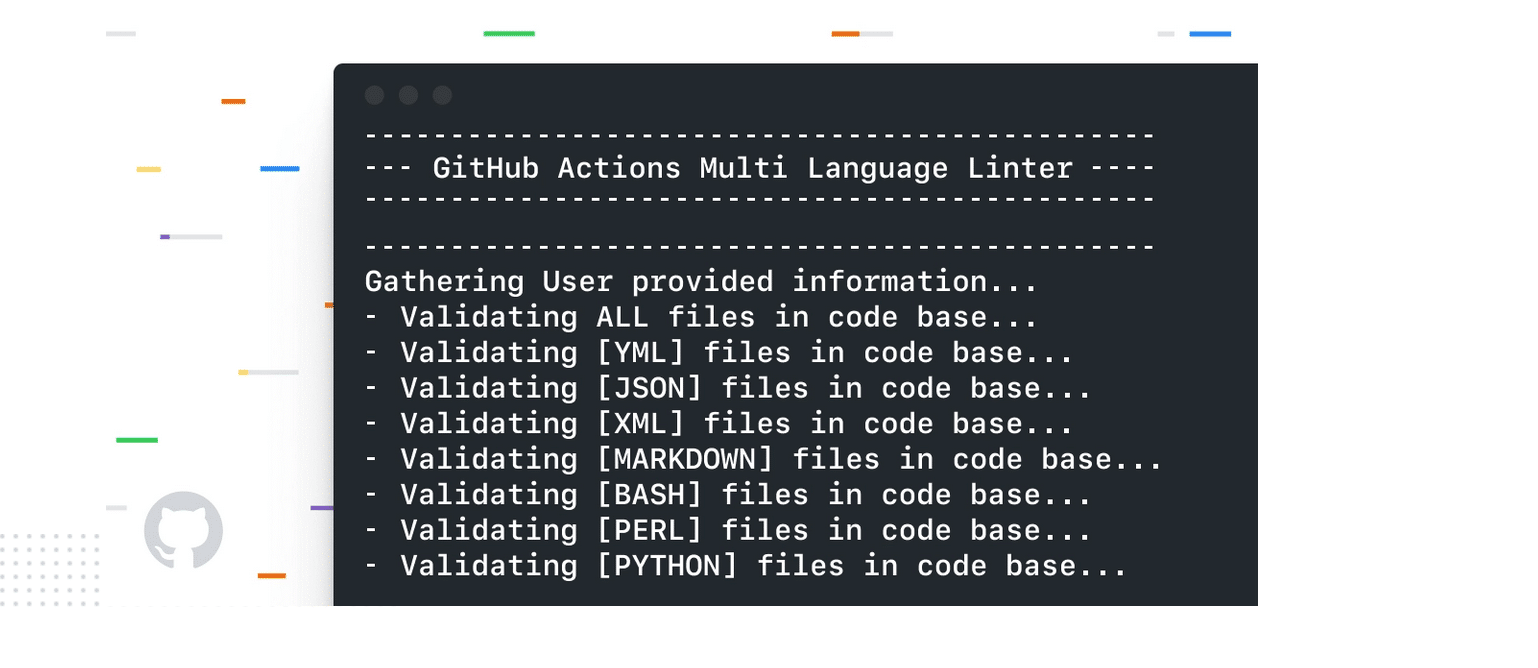1538x668 pixels.
Task: Click the [YML] validation line
Action: tap(718, 353)
